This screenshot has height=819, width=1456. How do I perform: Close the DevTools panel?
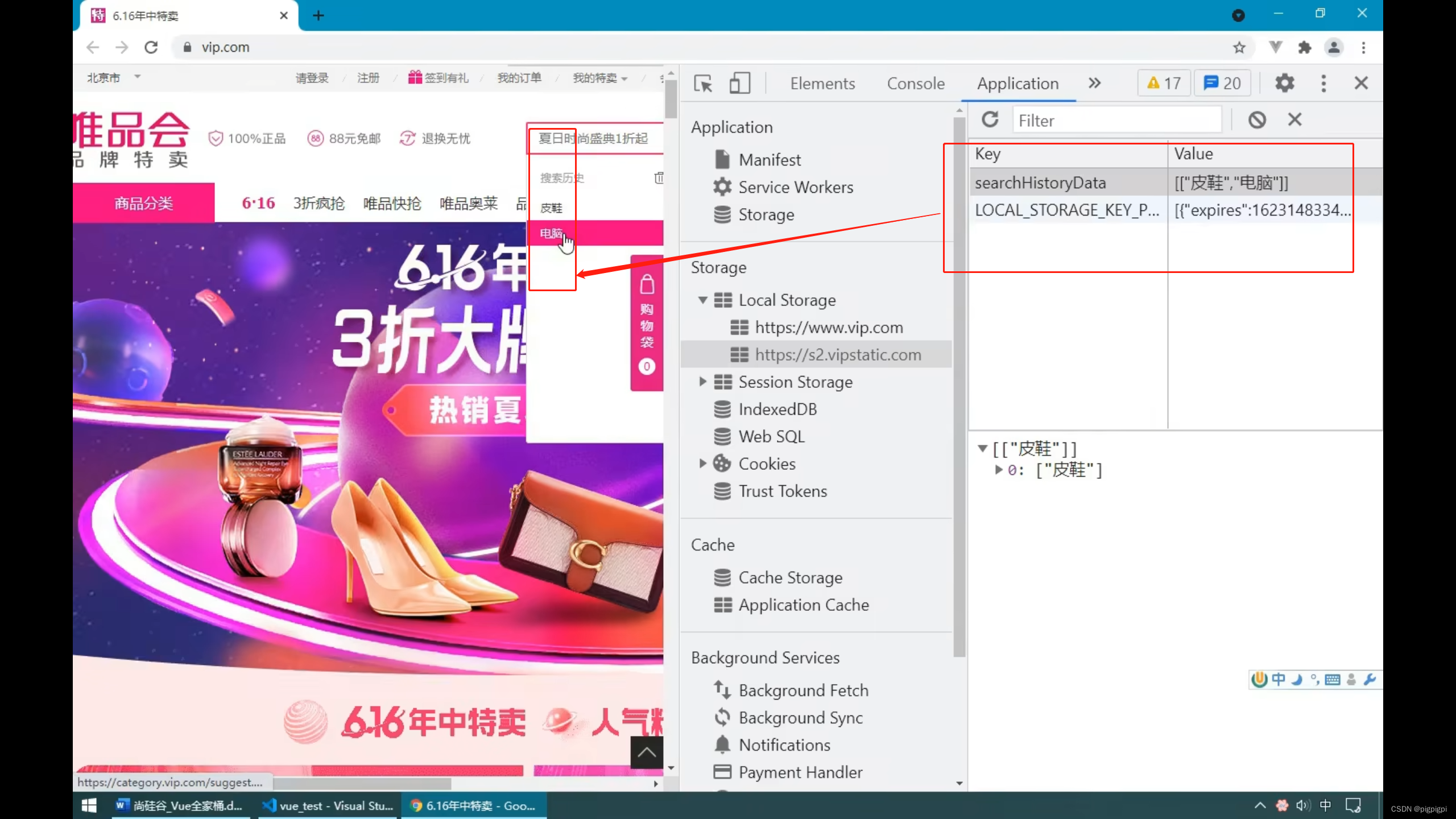tap(1361, 83)
